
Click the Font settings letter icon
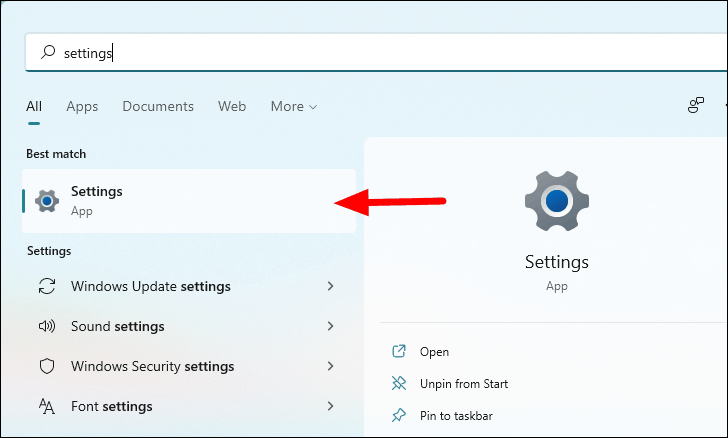pos(46,406)
